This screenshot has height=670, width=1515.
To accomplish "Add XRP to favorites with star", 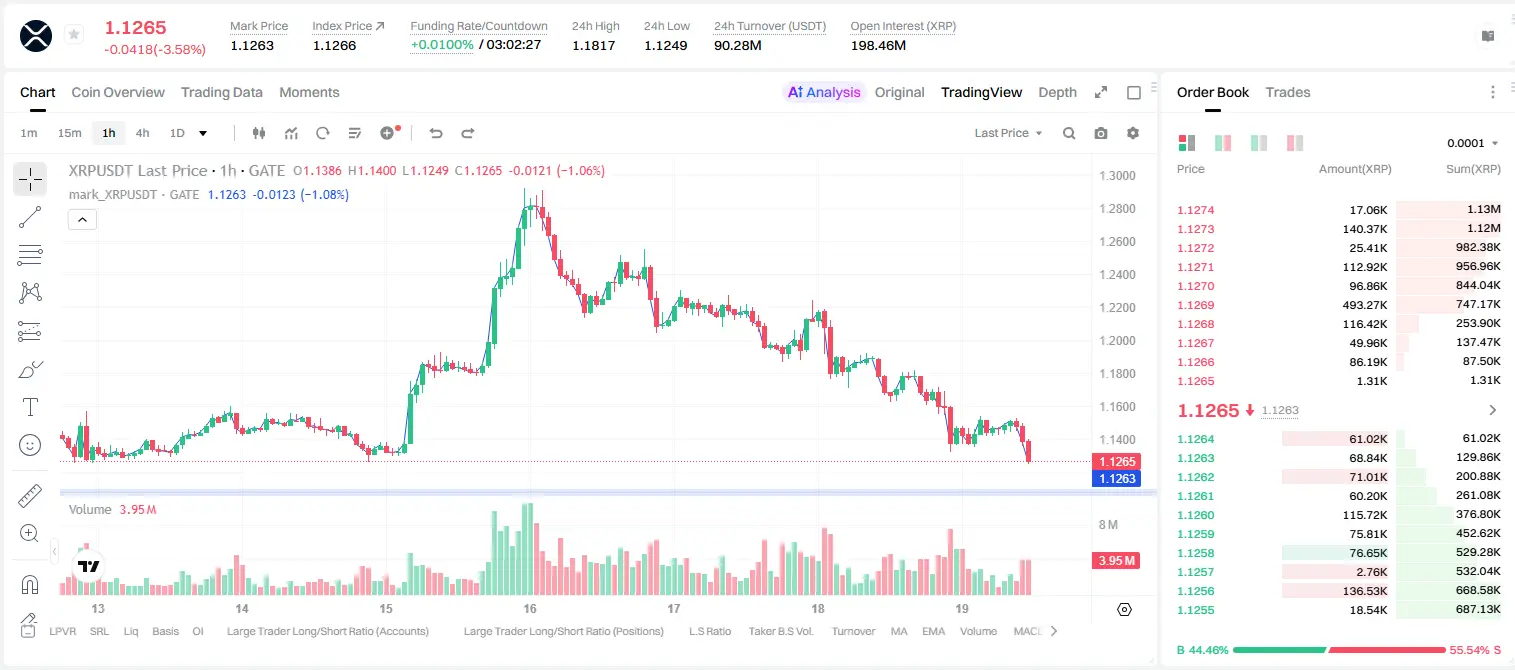I will (74, 35).
